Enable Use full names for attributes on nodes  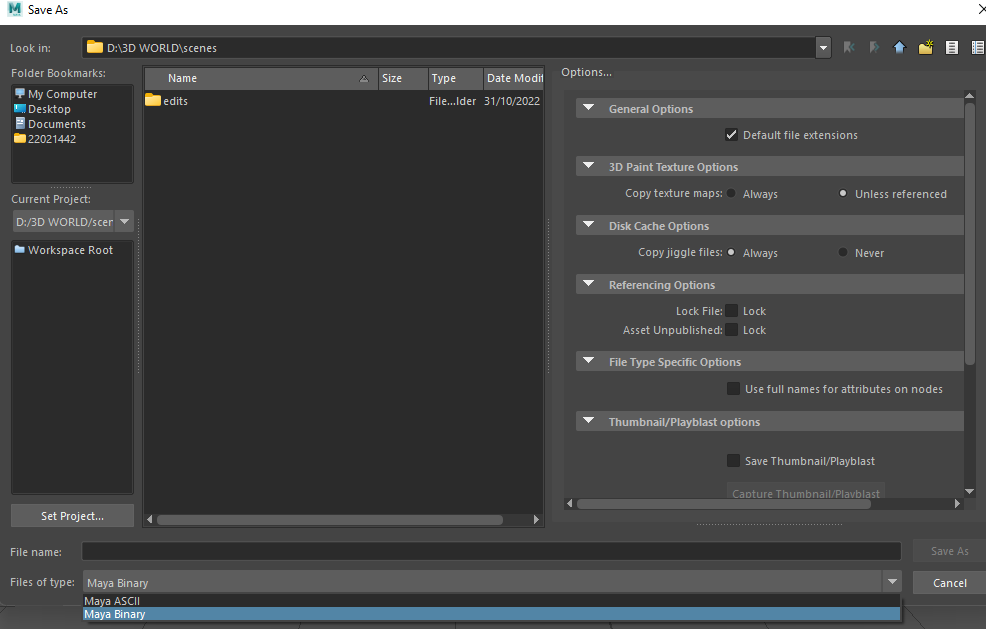(733, 389)
